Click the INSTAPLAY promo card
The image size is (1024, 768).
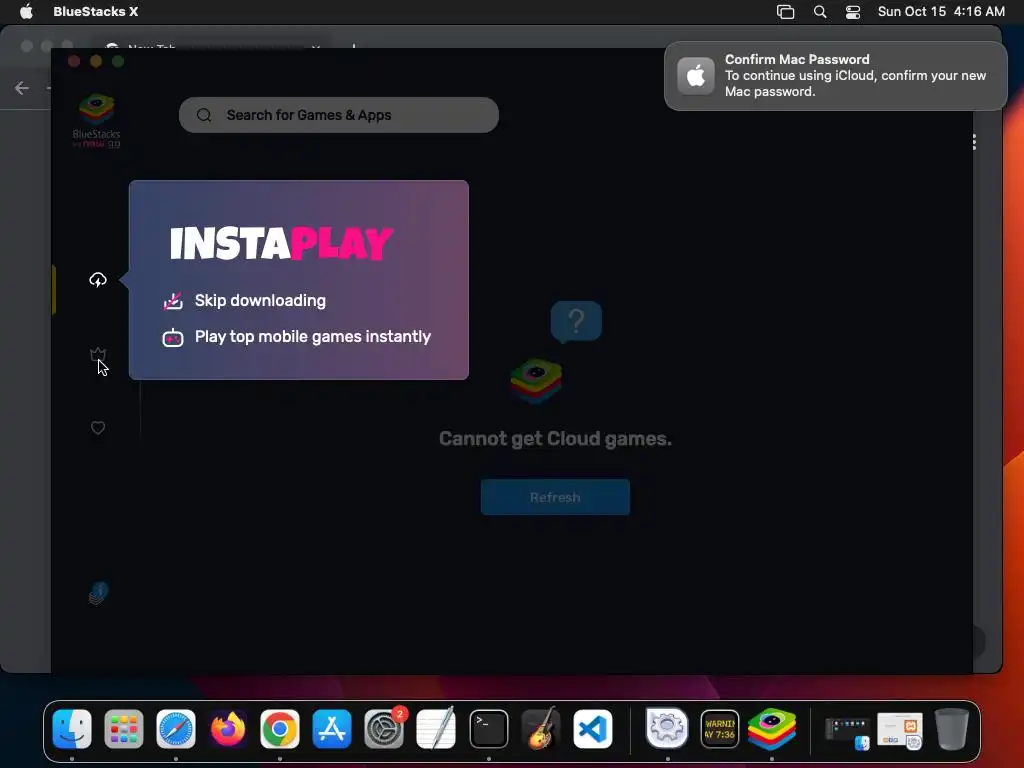pos(298,280)
